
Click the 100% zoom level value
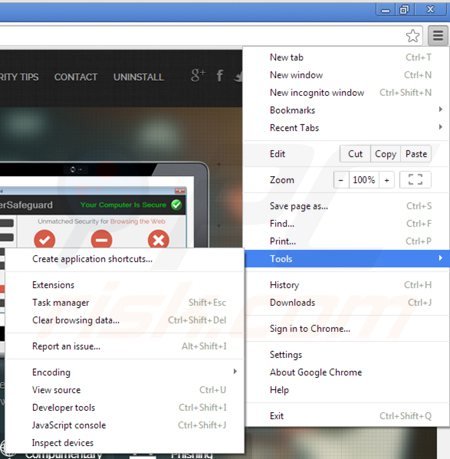[364, 180]
